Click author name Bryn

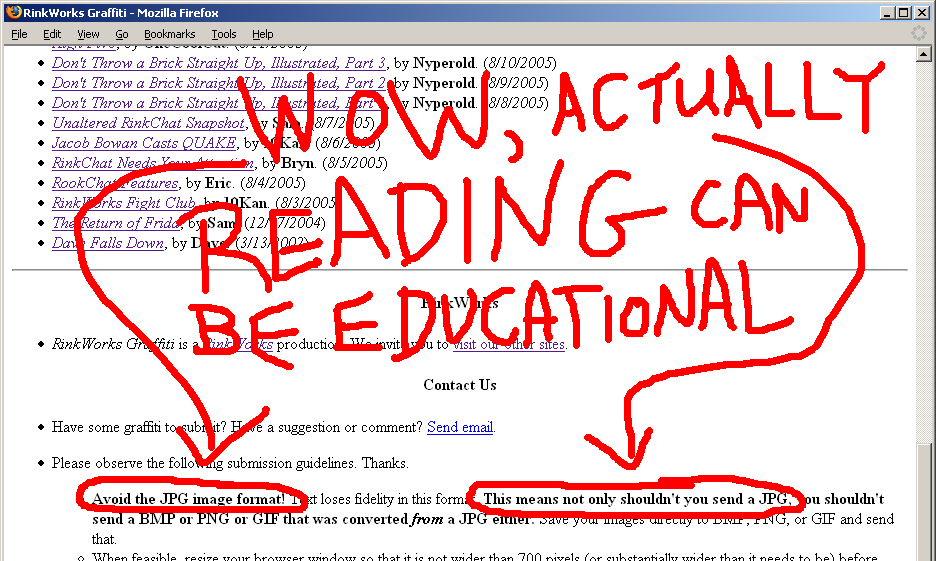pyautogui.click(x=297, y=162)
